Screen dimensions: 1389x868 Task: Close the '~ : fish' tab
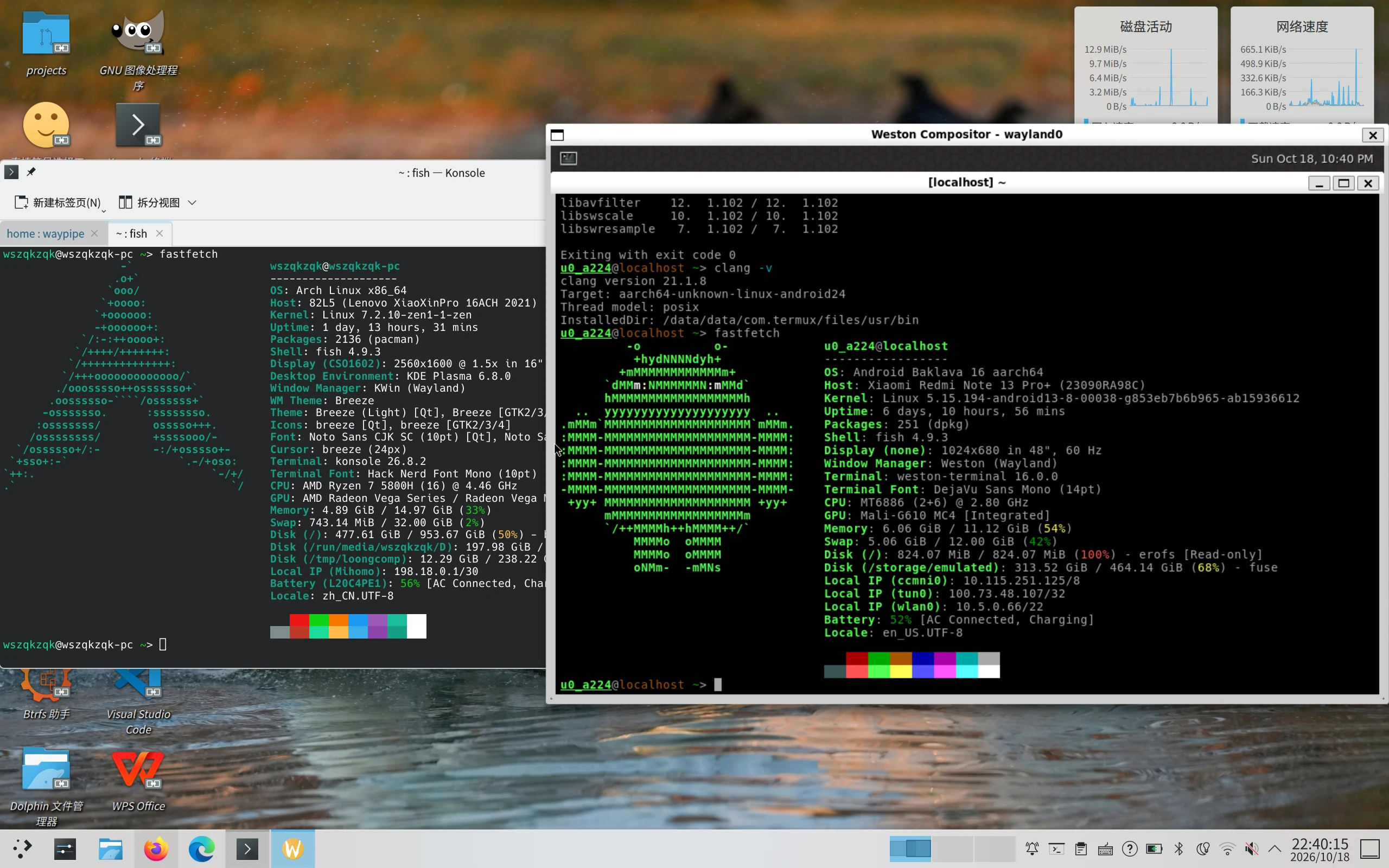pyautogui.click(x=160, y=233)
